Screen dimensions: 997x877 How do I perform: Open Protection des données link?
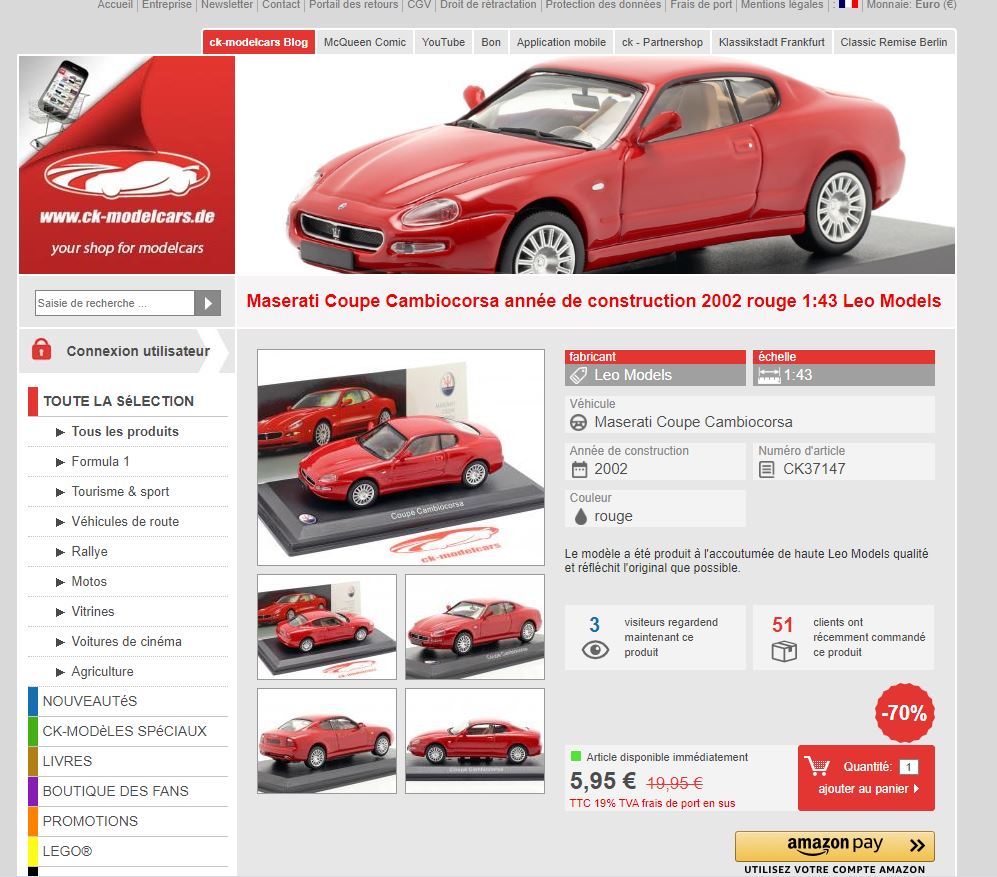603,4
